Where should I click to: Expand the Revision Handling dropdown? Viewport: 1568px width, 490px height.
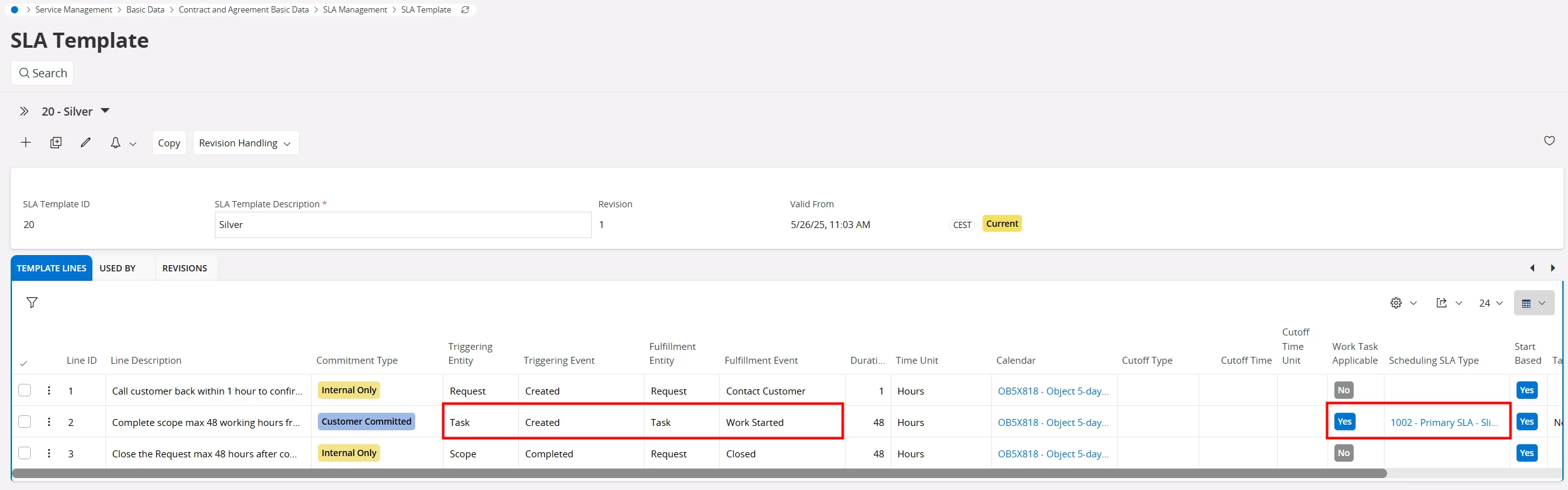(245, 143)
